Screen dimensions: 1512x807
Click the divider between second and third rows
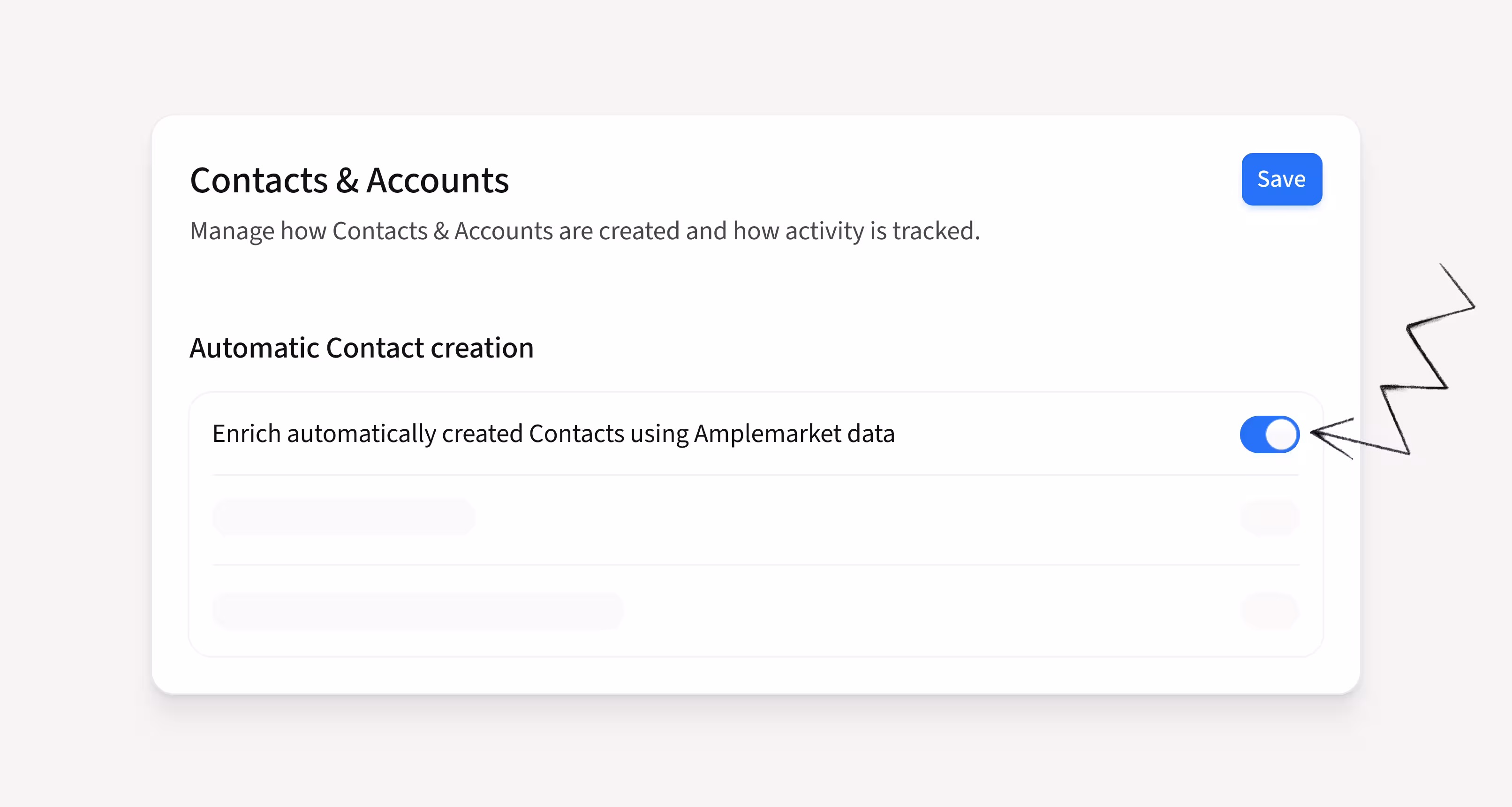tap(756, 565)
